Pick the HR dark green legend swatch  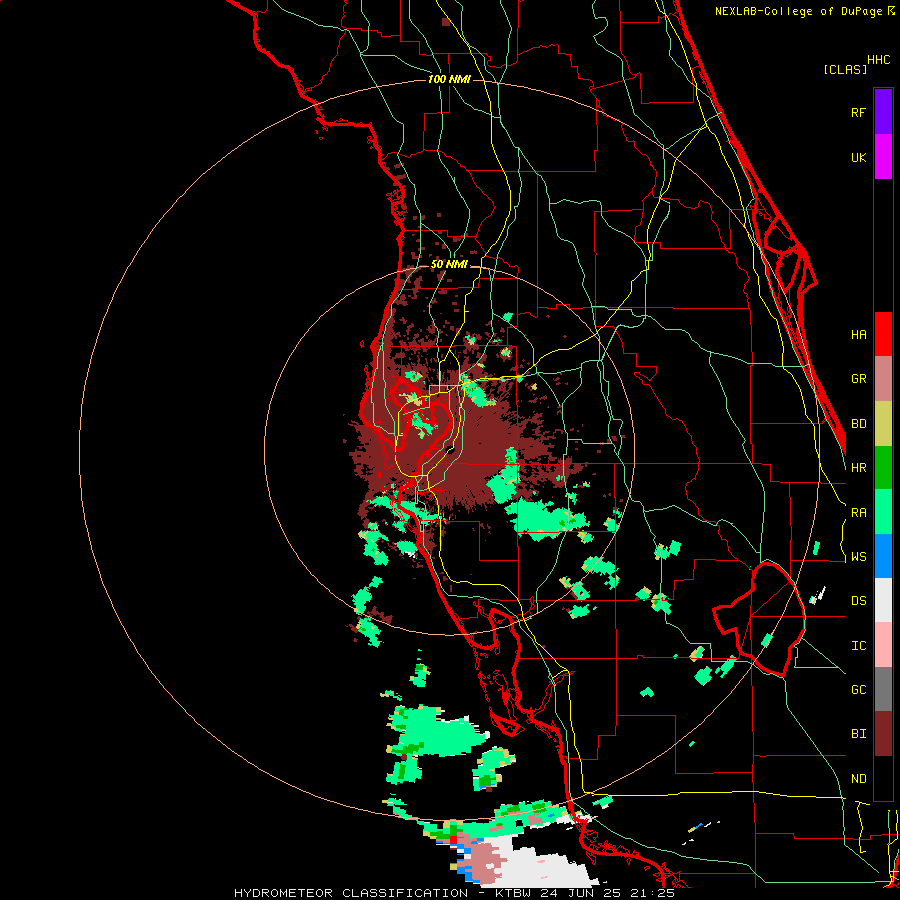point(883,468)
